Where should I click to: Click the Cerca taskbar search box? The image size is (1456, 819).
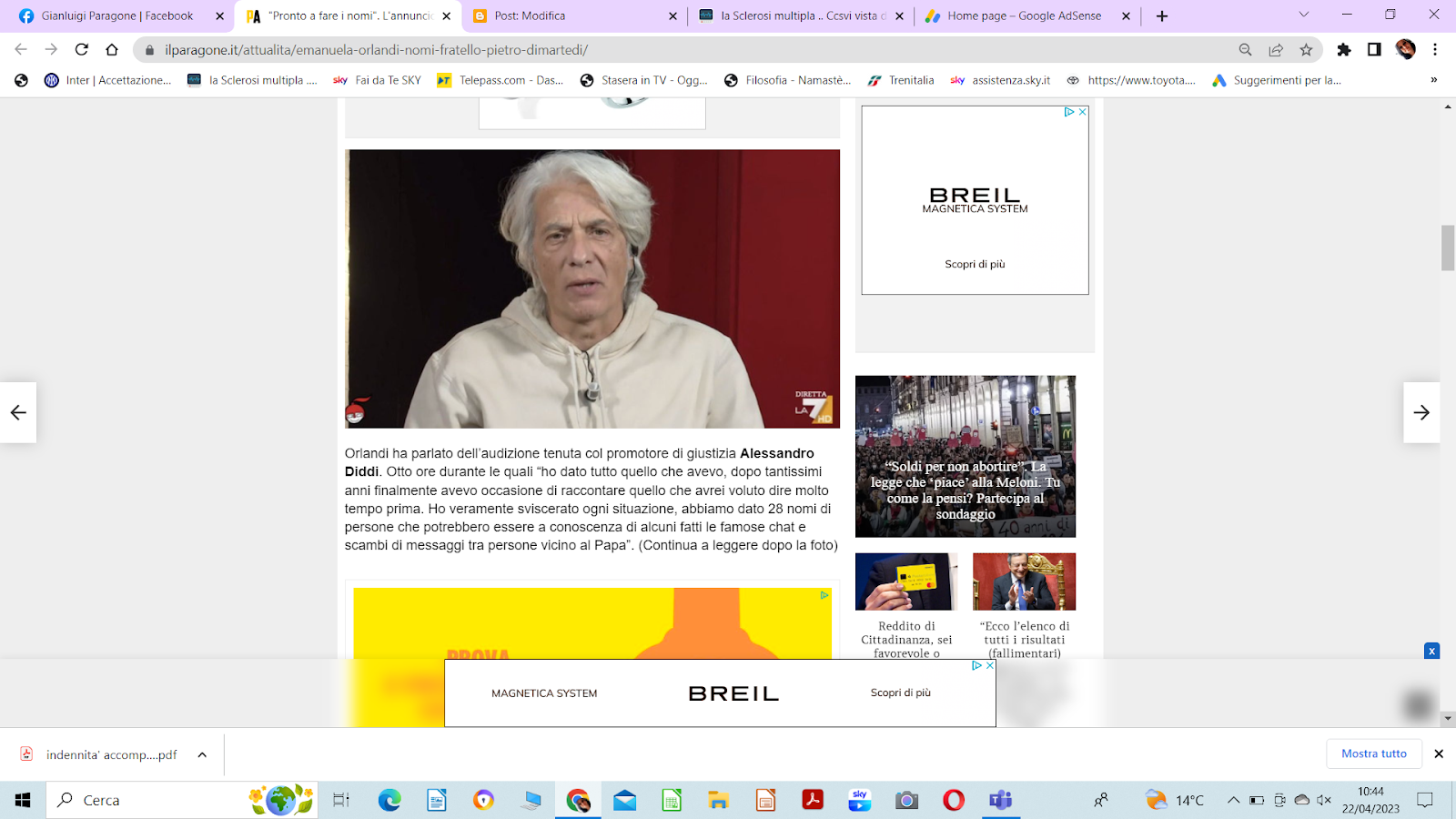pyautogui.click(x=182, y=800)
